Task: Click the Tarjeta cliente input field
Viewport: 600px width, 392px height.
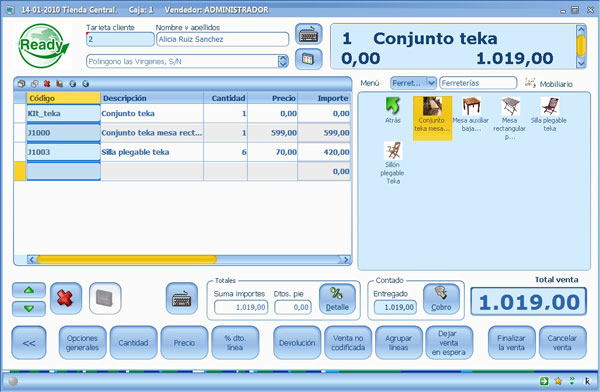Action: point(120,39)
